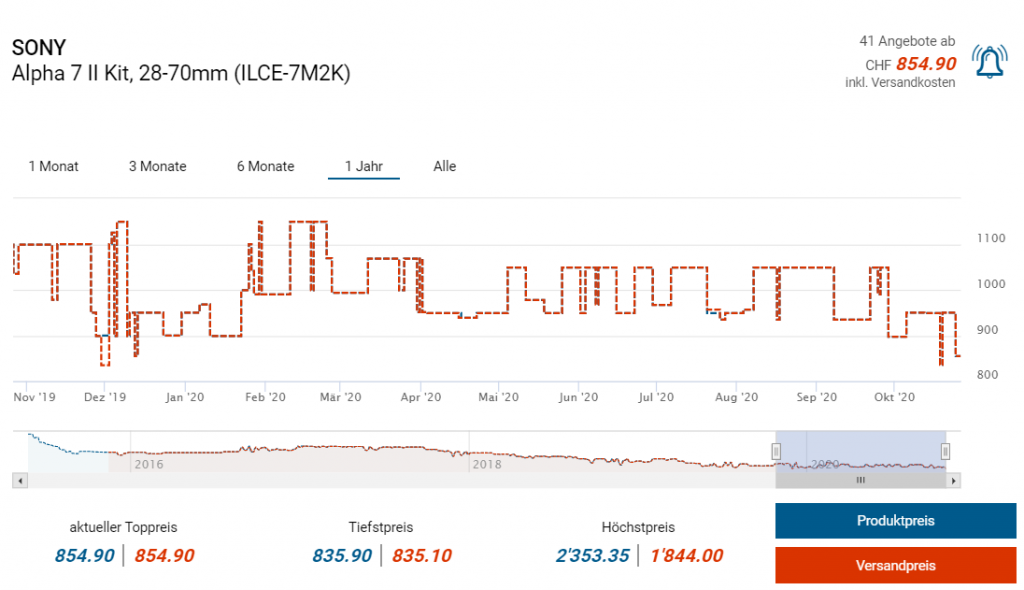Click the 2018 area in the navigator
Image resolution: width=1024 pixels, height=590 pixels.
487,464
